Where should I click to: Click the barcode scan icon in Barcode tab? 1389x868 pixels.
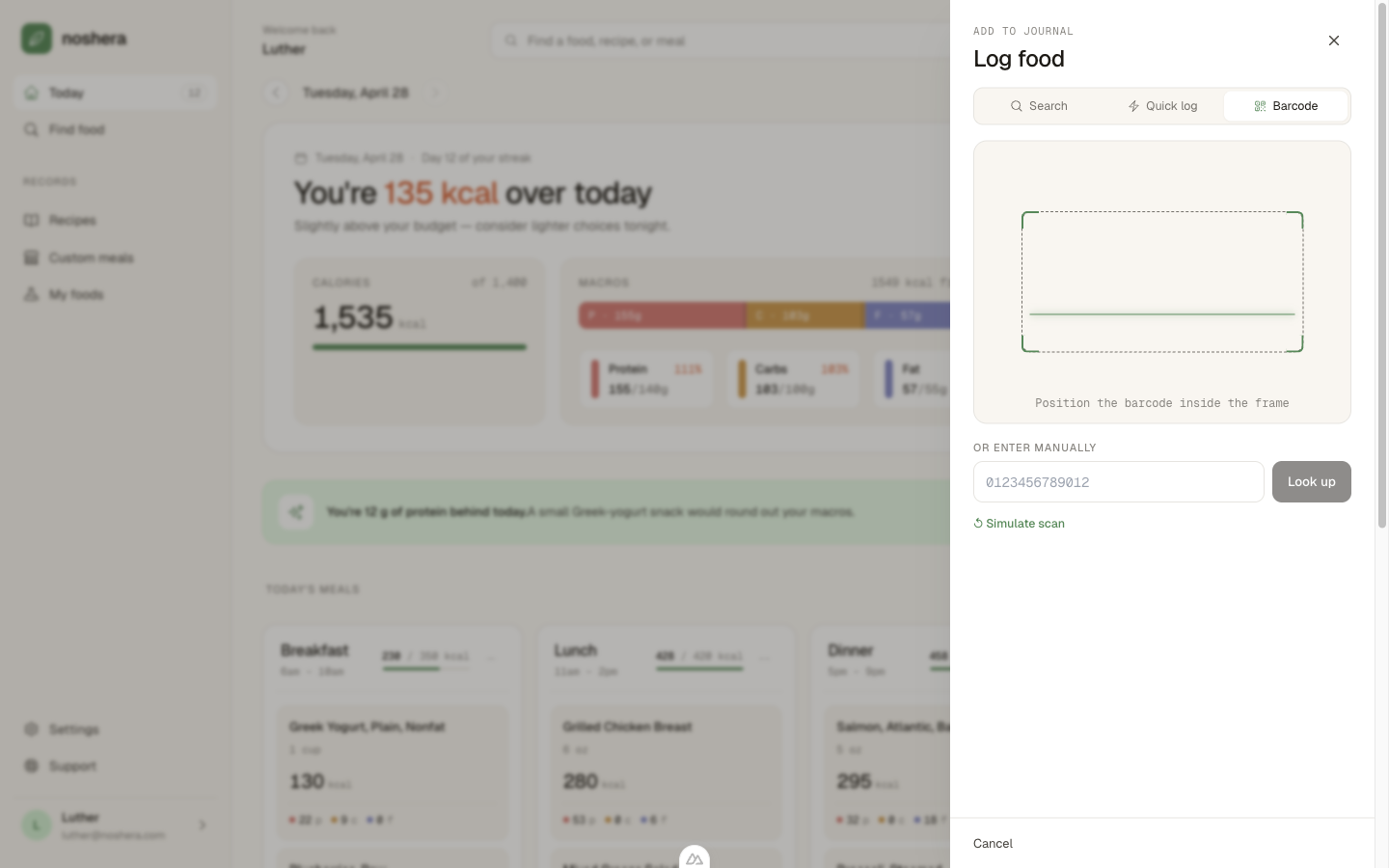click(x=1260, y=106)
